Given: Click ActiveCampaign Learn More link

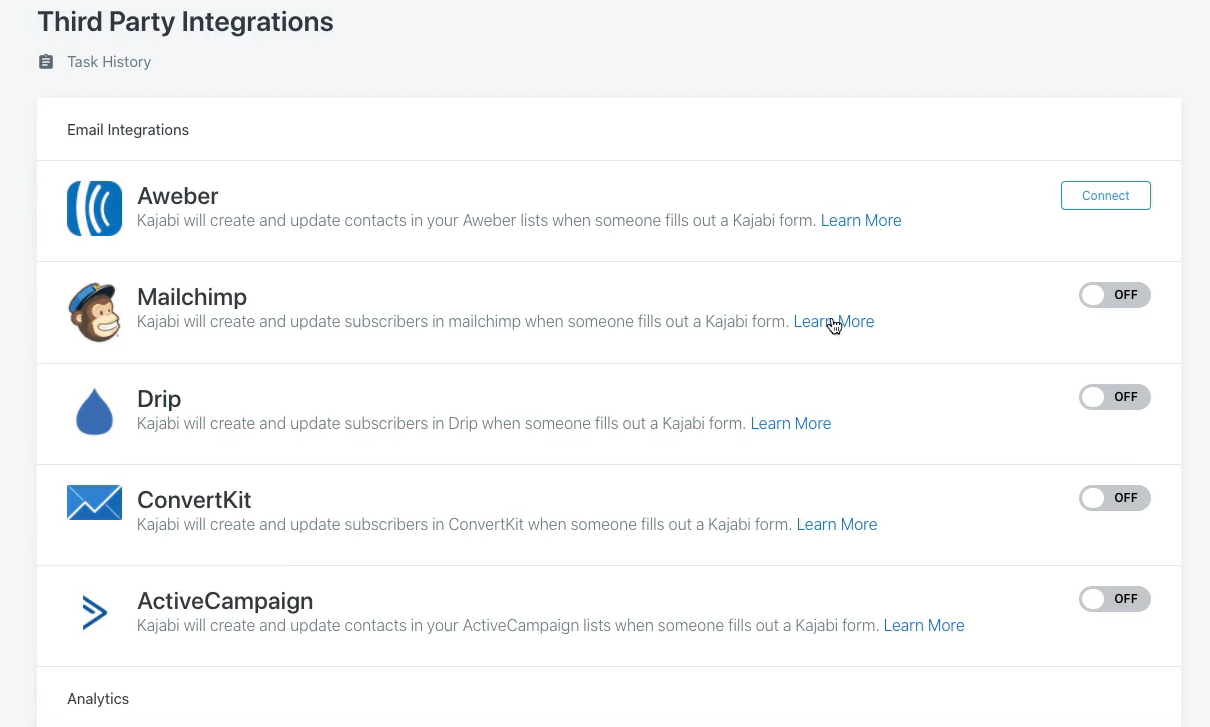Looking at the screenshot, I should click(924, 626).
